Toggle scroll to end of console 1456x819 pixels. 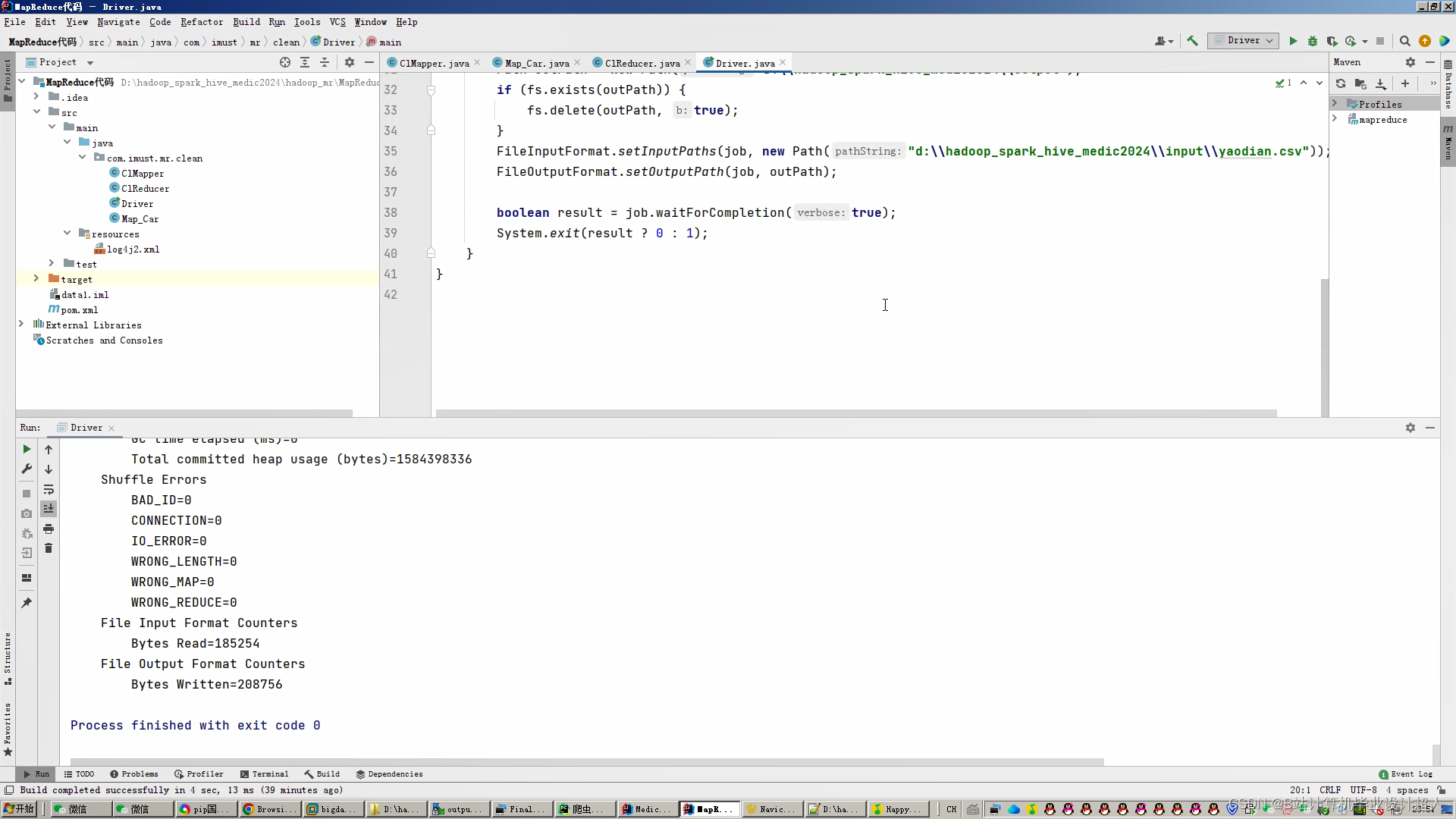tap(49, 509)
